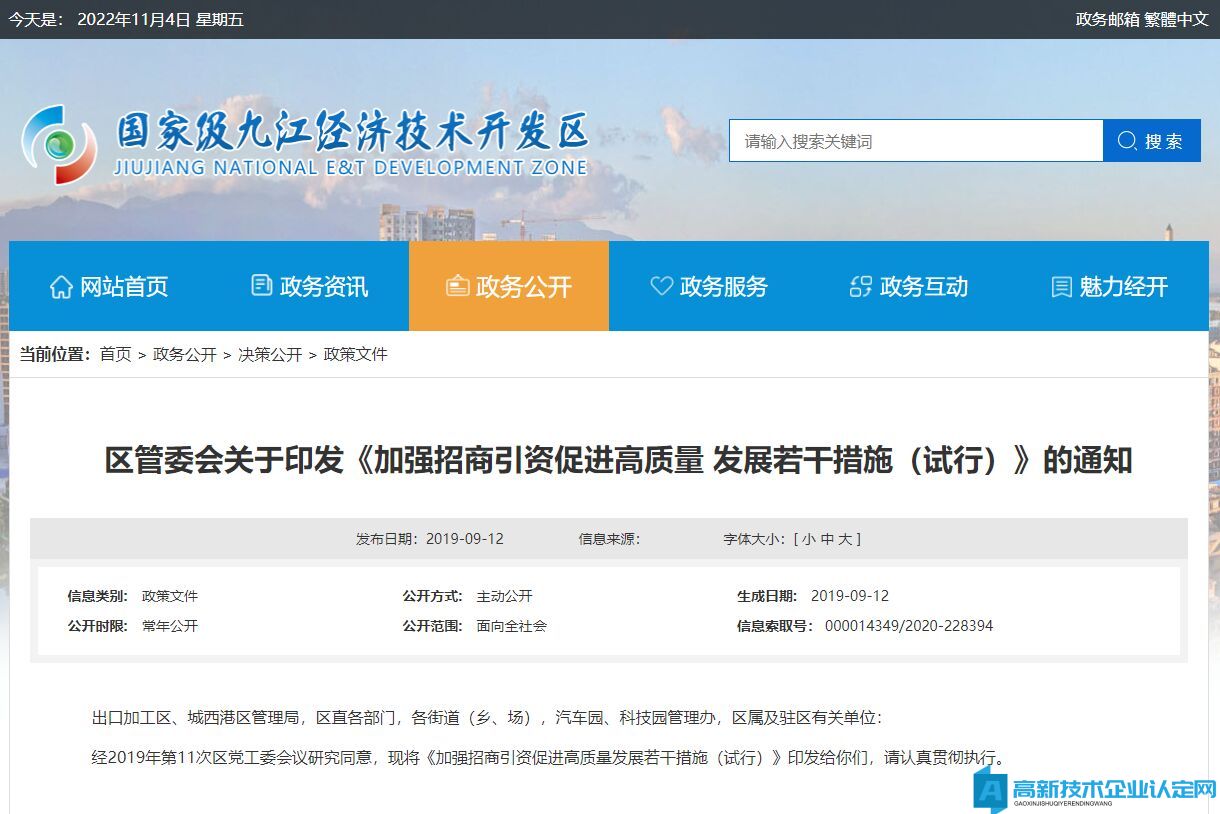Screen dimensions: 1220x814
Task: Switch language to 繁體中文
Action: click(1177, 19)
